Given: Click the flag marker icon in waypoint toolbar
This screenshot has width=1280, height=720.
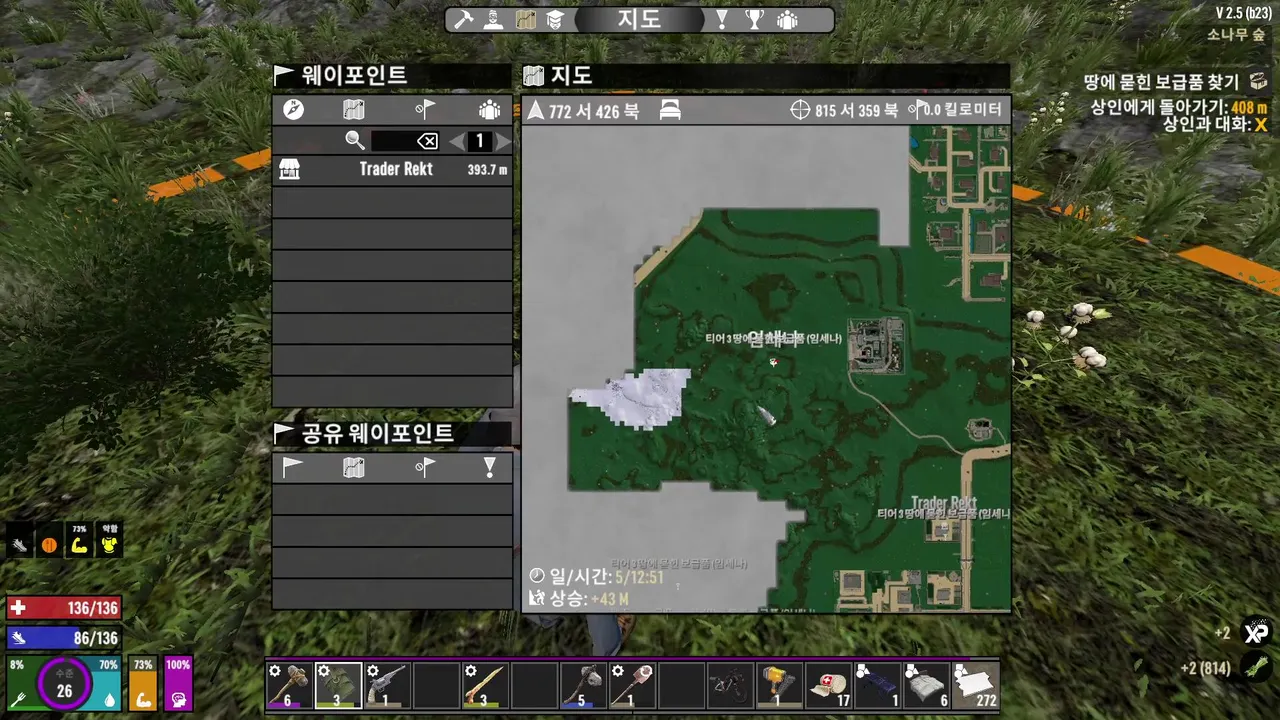Looking at the screenshot, I should tap(426, 110).
